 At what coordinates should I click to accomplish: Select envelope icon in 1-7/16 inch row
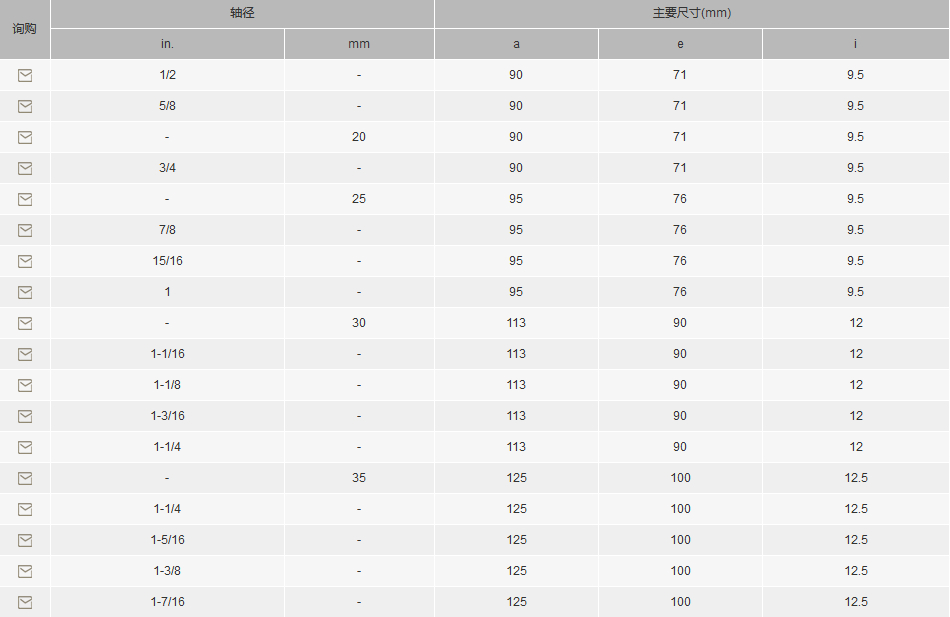click(25, 602)
